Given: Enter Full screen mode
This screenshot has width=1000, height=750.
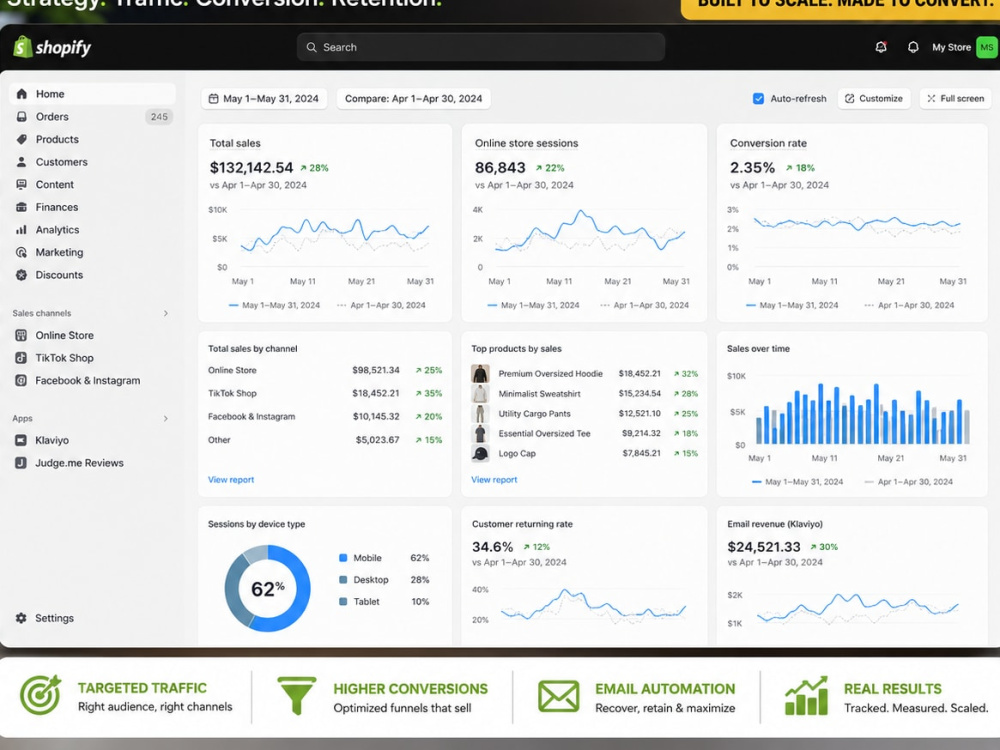Looking at the screenshot, I should coord(955,99).
